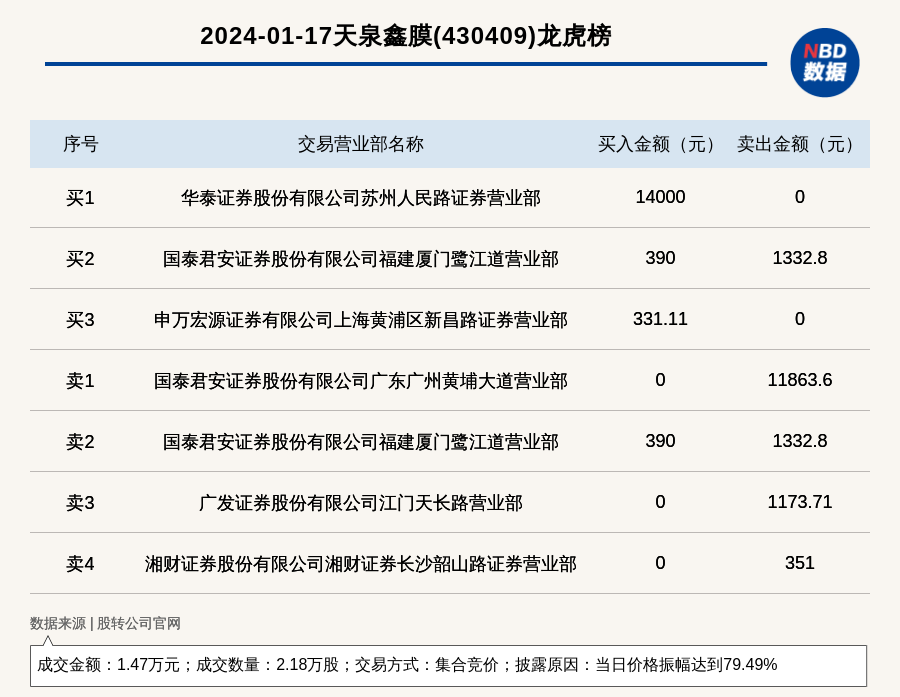Select 国泰君安 厦门鹭江道营业部 in 卖2 row

point(360,442)
